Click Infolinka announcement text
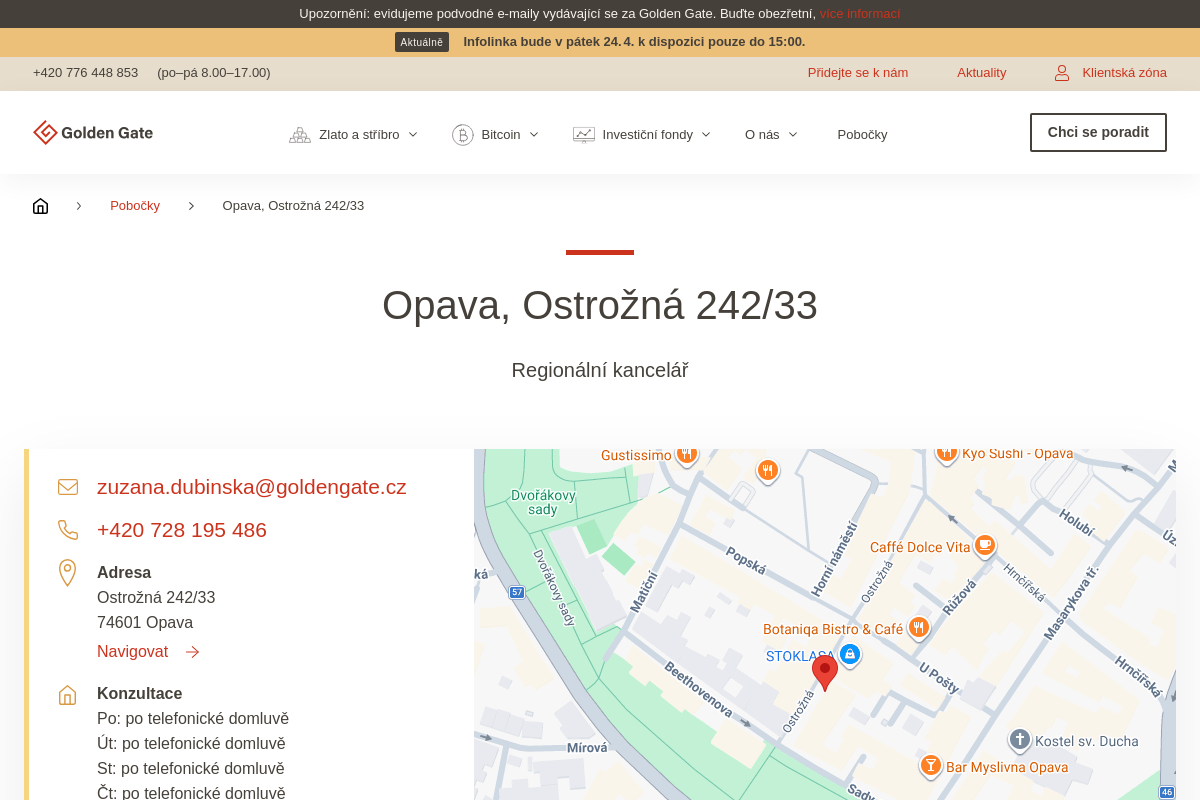The width and height of the screenshot is (1200, 800). point(634,42)
